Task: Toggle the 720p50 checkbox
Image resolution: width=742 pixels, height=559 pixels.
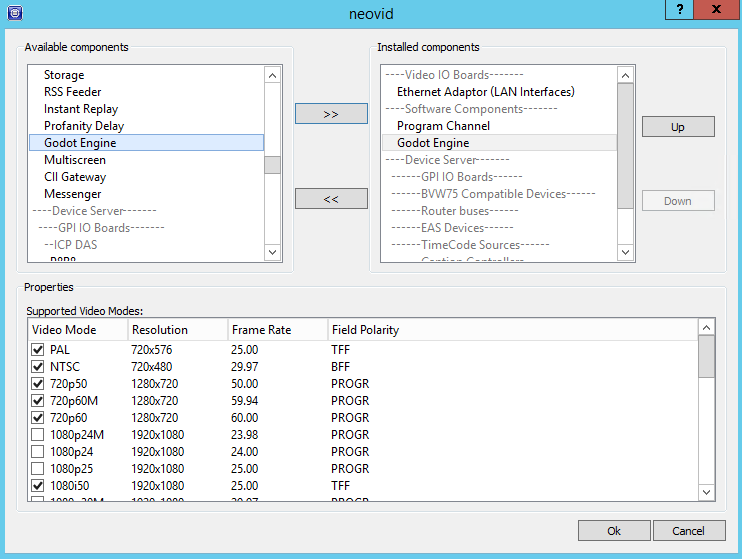Action: (x=37, y=384)
